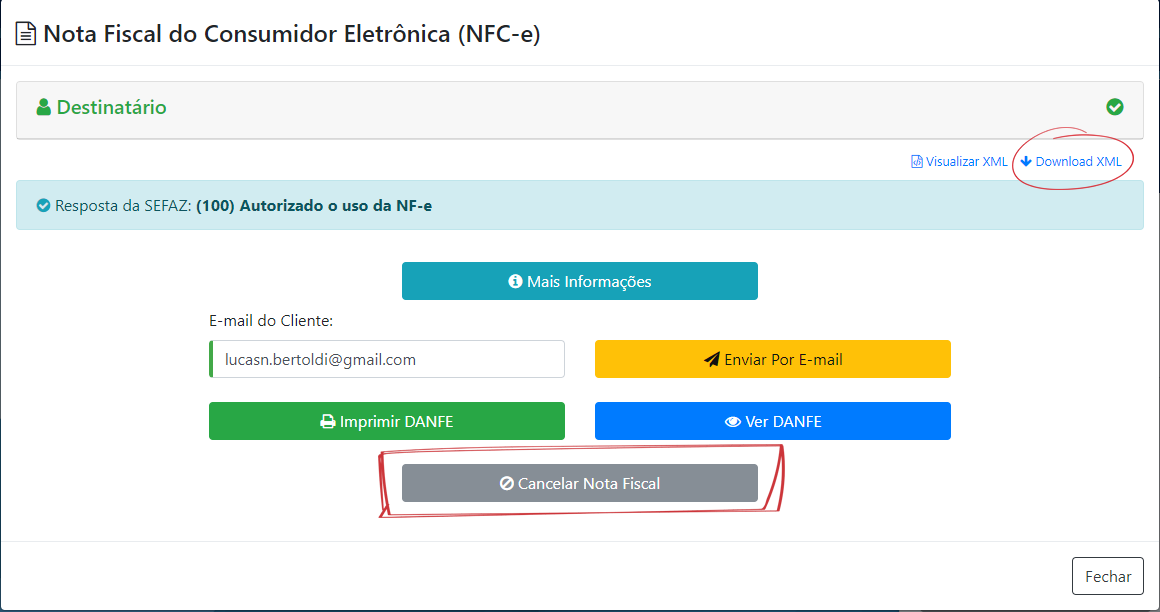Click the printer icon on Imprimir DANFE
Viewport: 1160px width, 612px height.
click(x=328, y=421)
